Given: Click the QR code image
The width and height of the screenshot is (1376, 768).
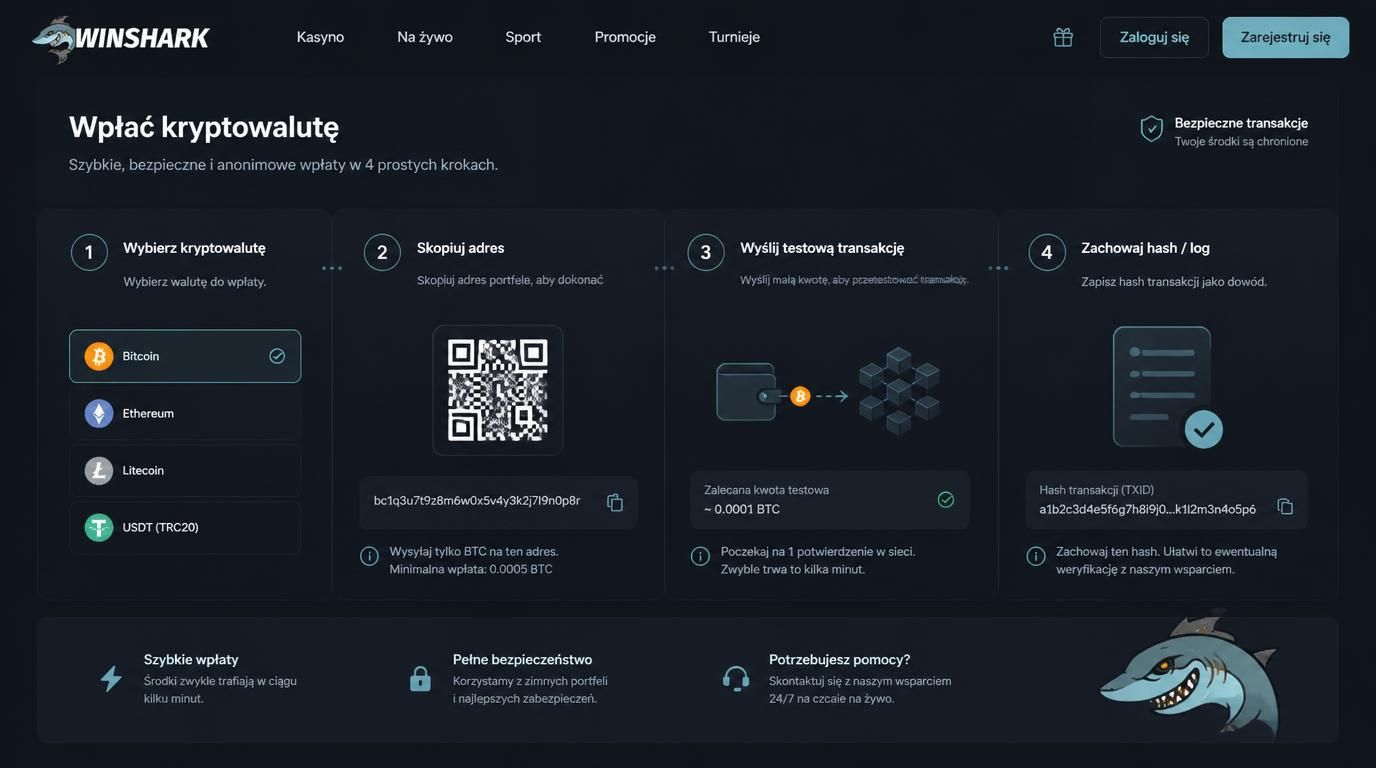Looking at the screenshot, I should (498, 390).
